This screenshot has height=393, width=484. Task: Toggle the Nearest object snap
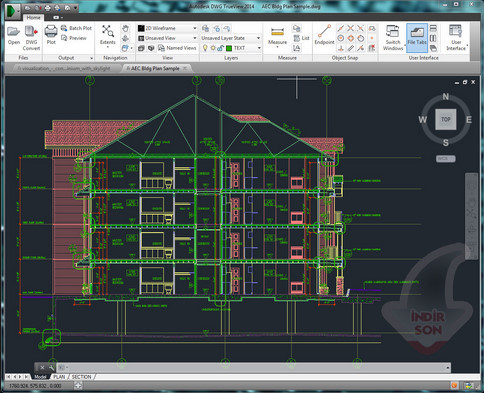[360, 48]
